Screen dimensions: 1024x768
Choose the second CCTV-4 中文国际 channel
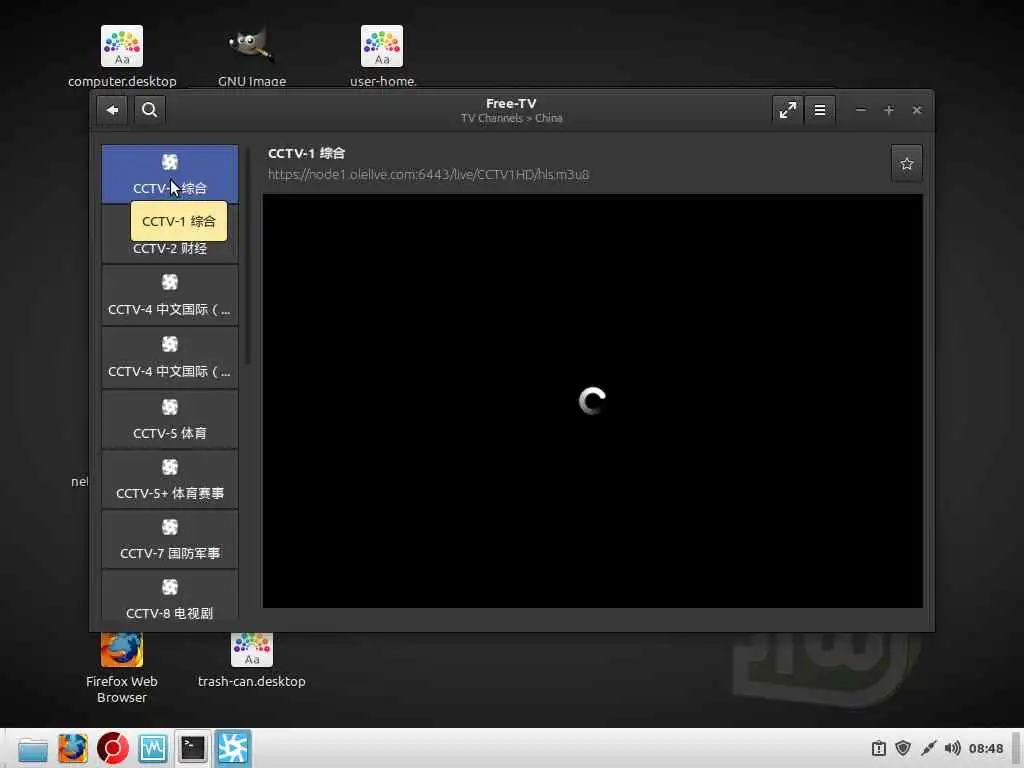coord(170,357)
